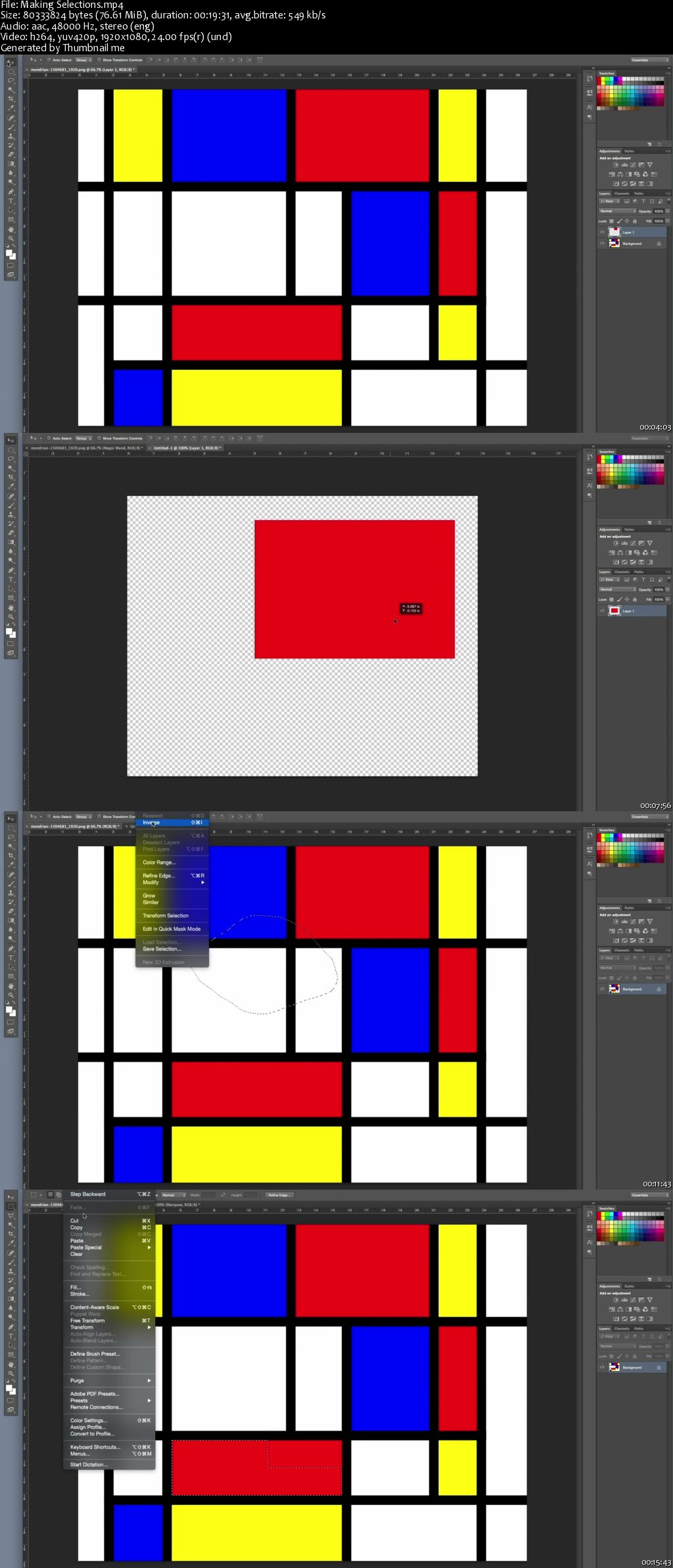Click the foreground color swatch in 00:07:56 toolbox
The image size is (673, 1568).
pos(9,631)
